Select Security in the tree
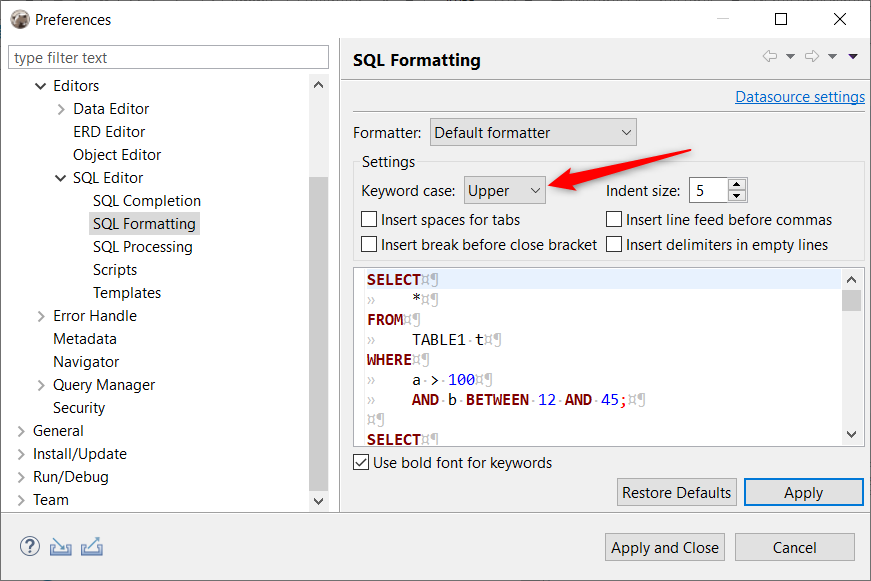Screen dimensions: 871x581 click(79, 408)
